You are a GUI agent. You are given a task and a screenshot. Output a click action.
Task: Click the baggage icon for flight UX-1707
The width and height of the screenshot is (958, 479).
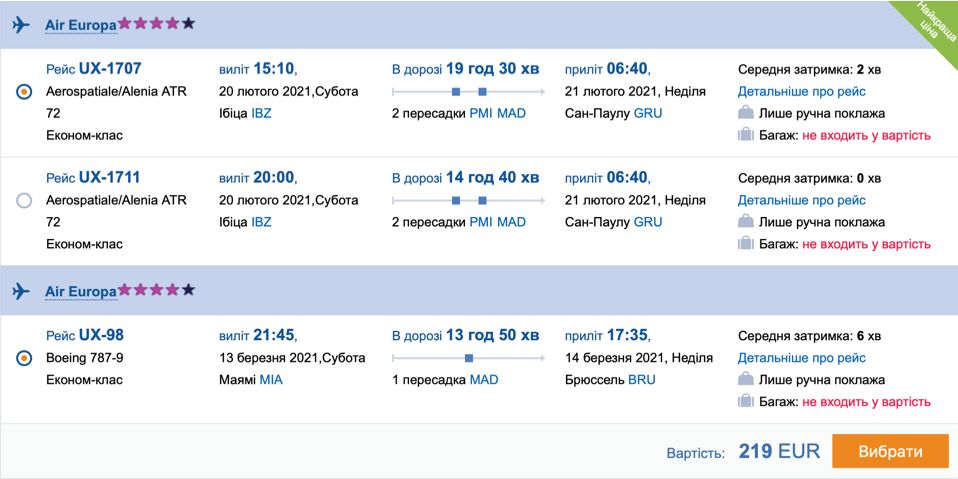745,135
